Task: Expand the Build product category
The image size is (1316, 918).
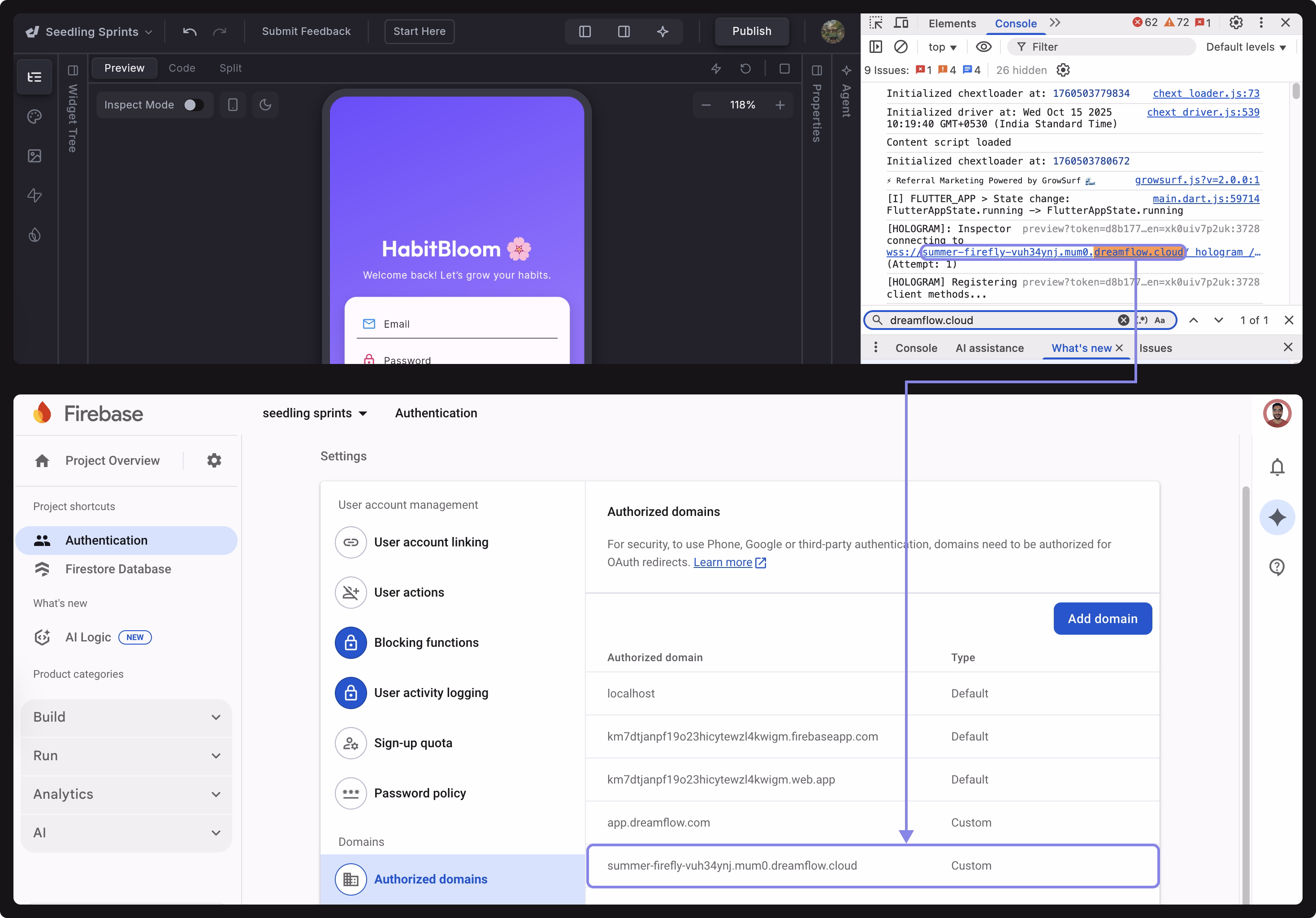Action: [126, 717]
